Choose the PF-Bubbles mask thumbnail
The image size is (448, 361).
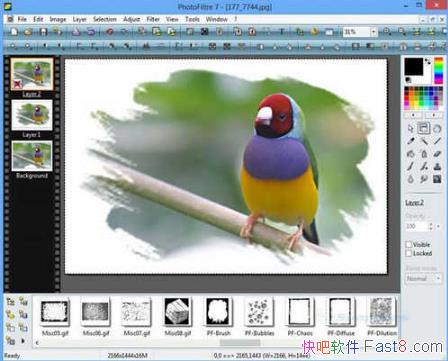(x=259, y=312)
